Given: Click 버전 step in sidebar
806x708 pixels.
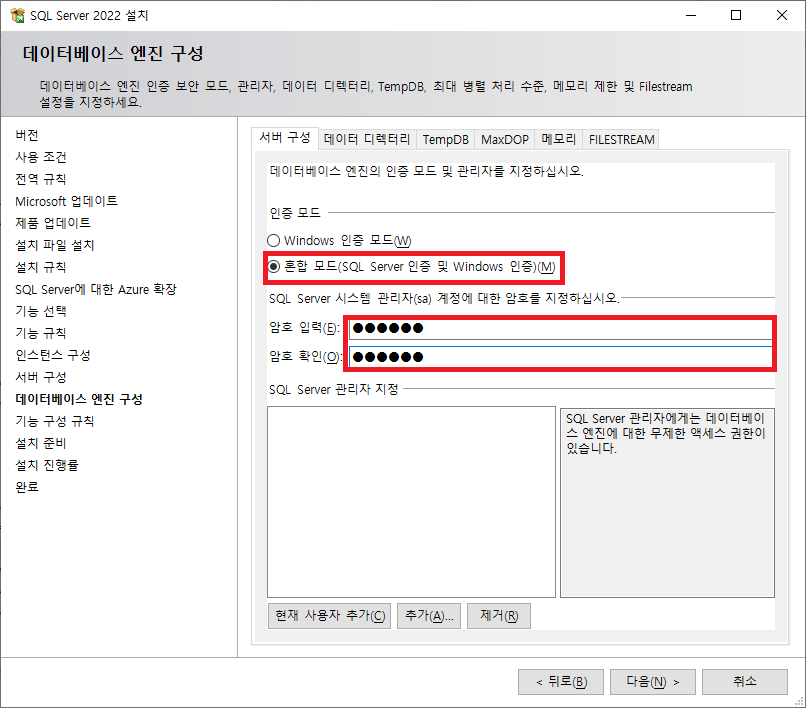Looking at the screenshot, I should pyautogui.click(x=27, y=135).
